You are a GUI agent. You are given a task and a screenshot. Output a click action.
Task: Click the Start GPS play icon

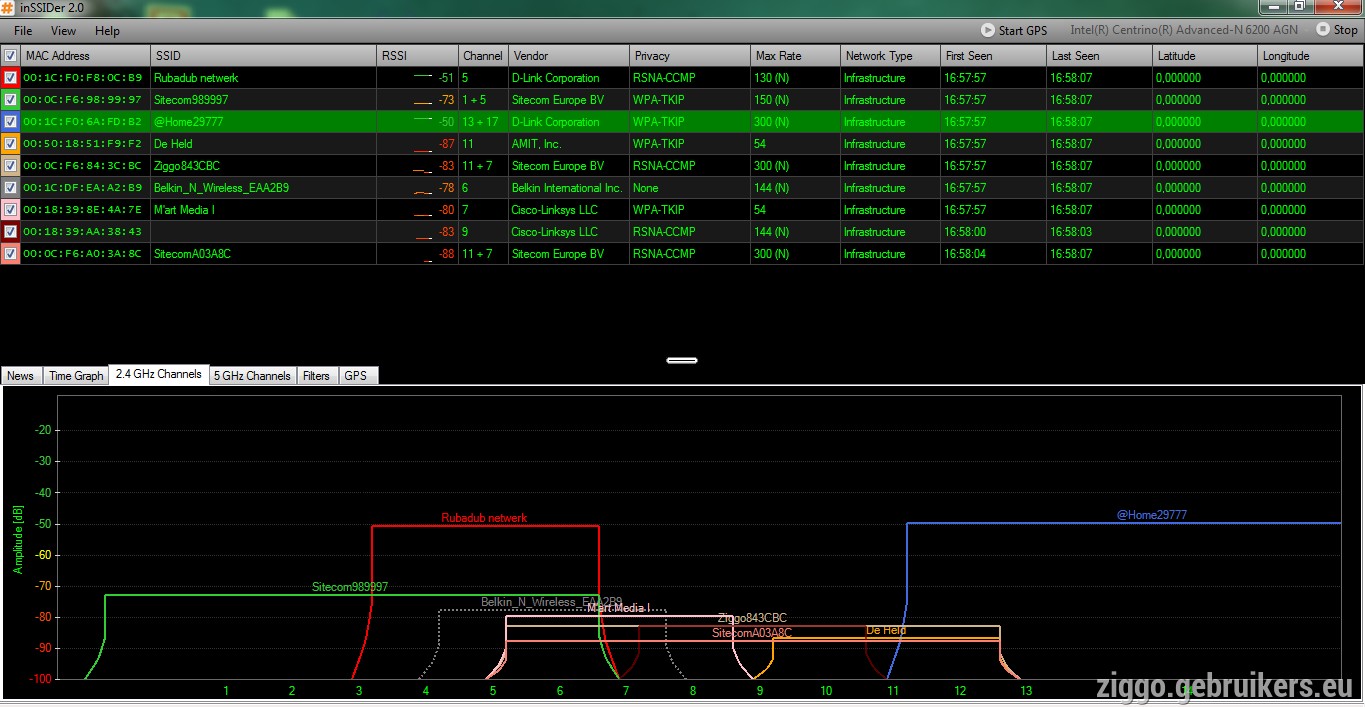[988, 30]
